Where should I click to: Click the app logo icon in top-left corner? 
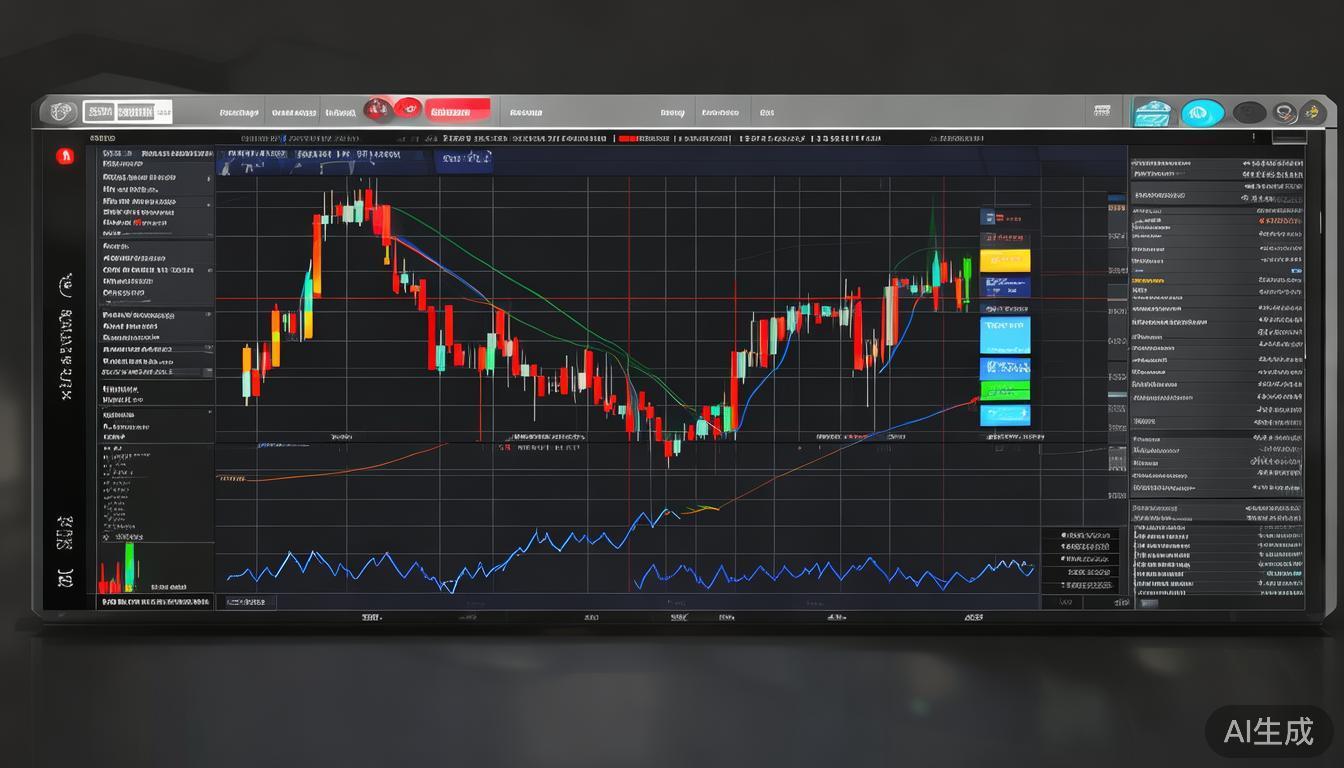point(58,112)
